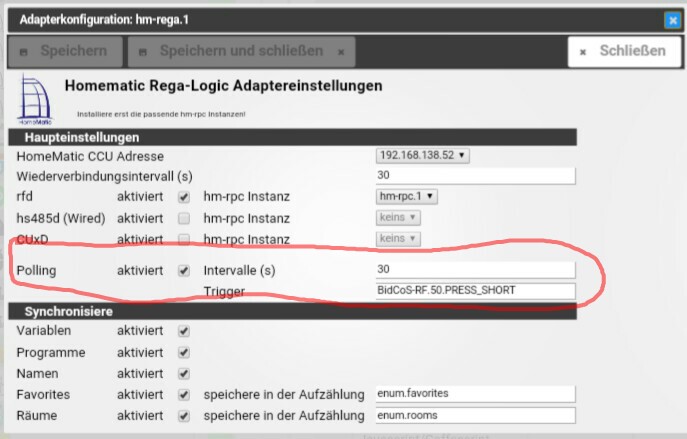Viewport: 687px width, 439px height.
Task: Toggle CUxD aktiviert checkbox
Action: 184,239
